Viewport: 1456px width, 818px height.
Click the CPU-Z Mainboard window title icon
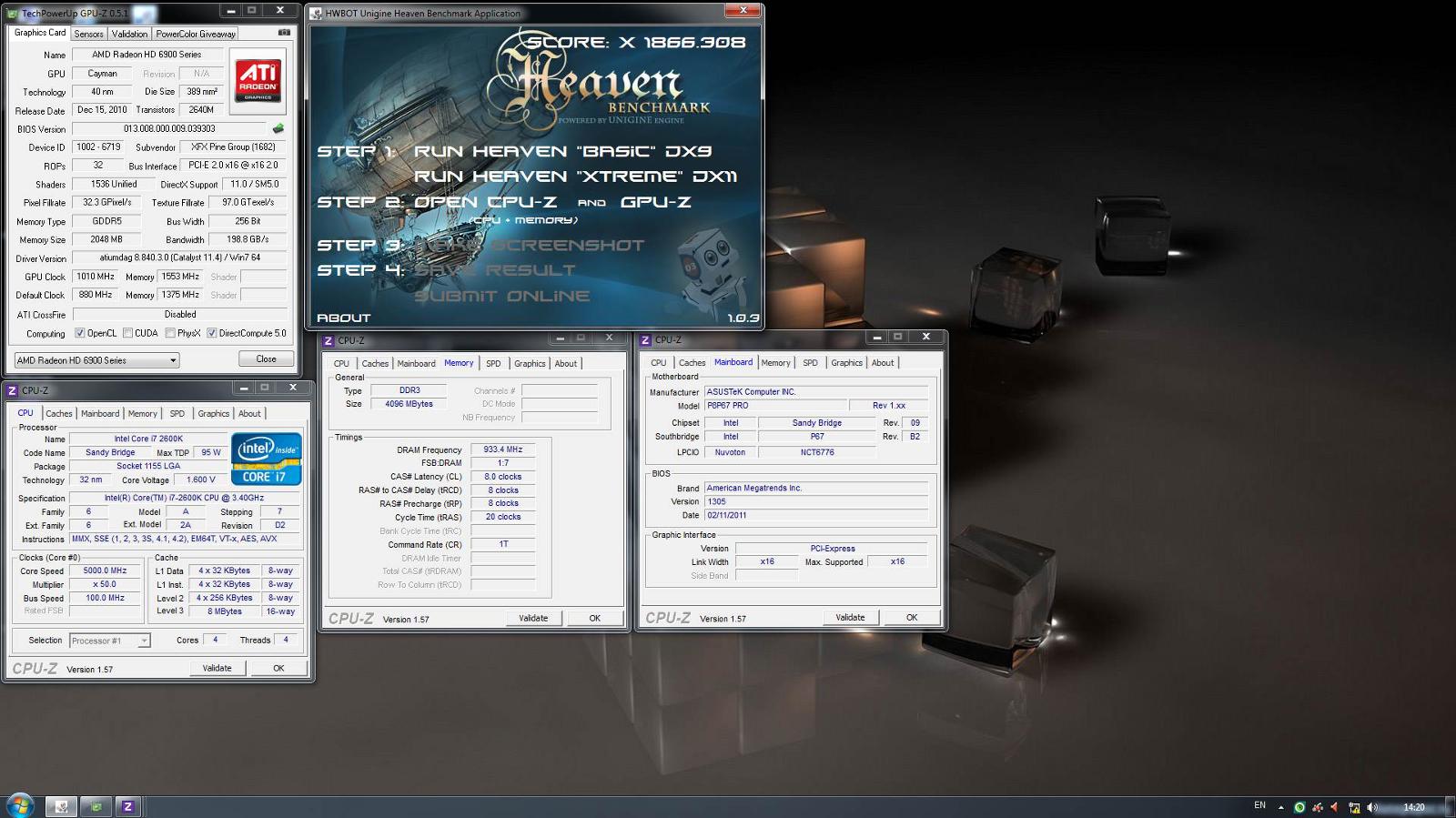coord(645,340)
